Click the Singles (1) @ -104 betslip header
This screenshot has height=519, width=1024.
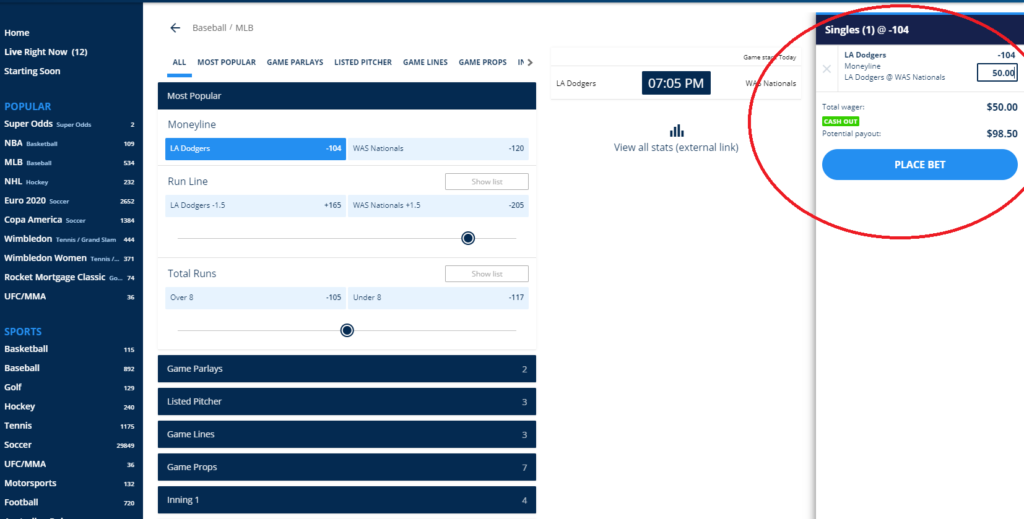point(920,29)
